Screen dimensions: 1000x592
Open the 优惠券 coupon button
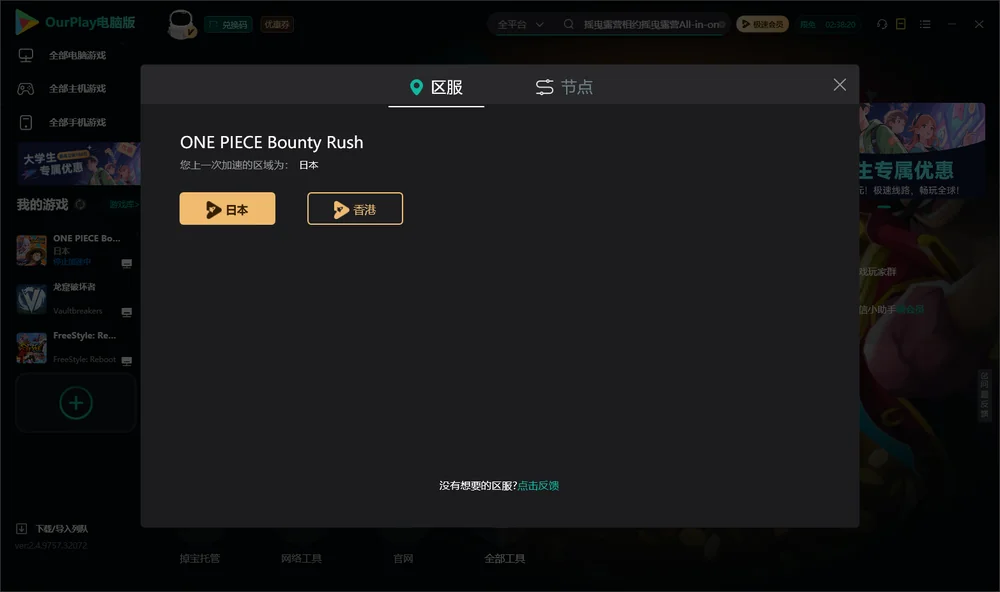tap(277, 25)
